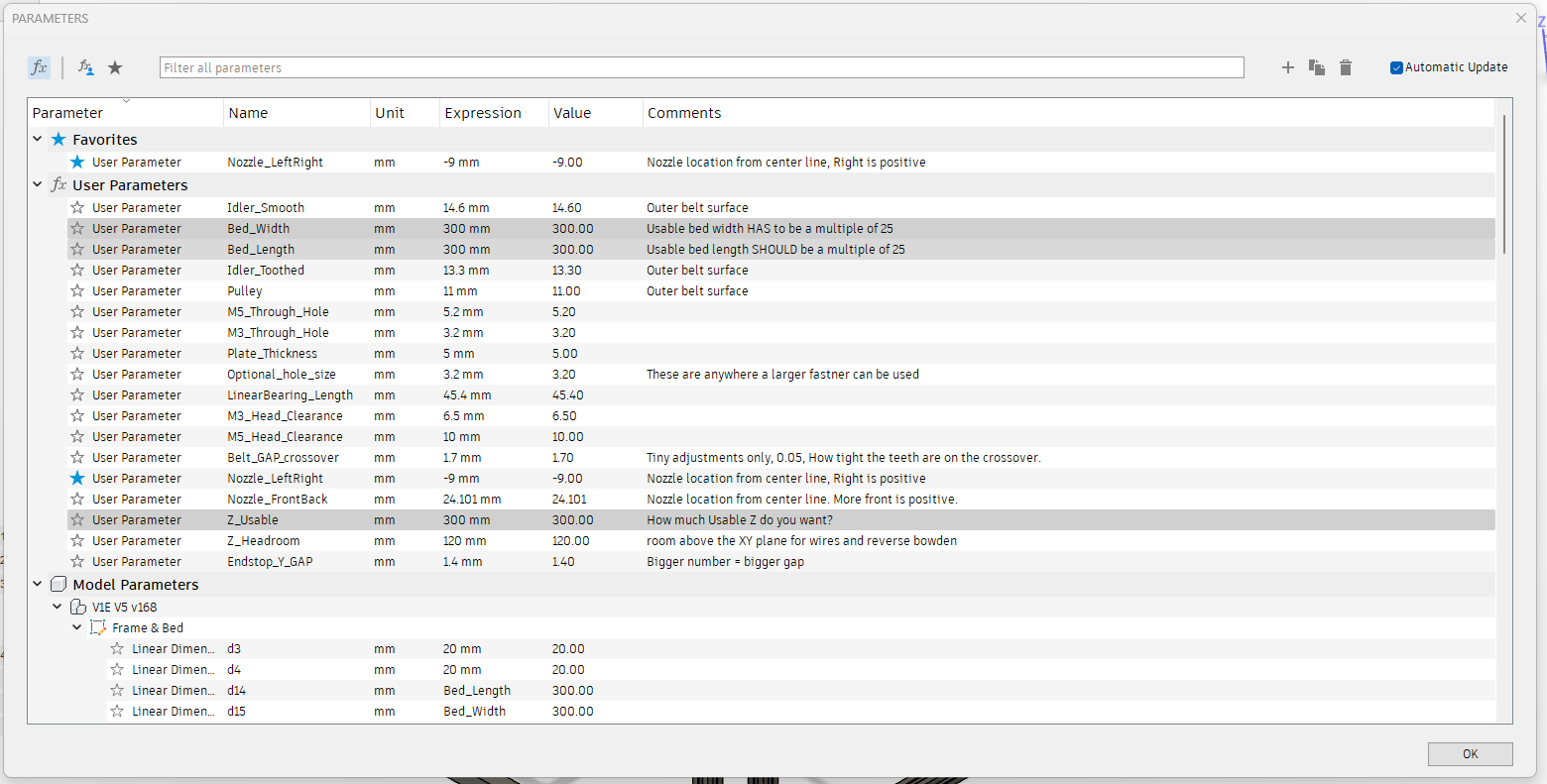
Task: Favorite the Bed_Width parameter by clicking its star
Action: coord(76,228)
